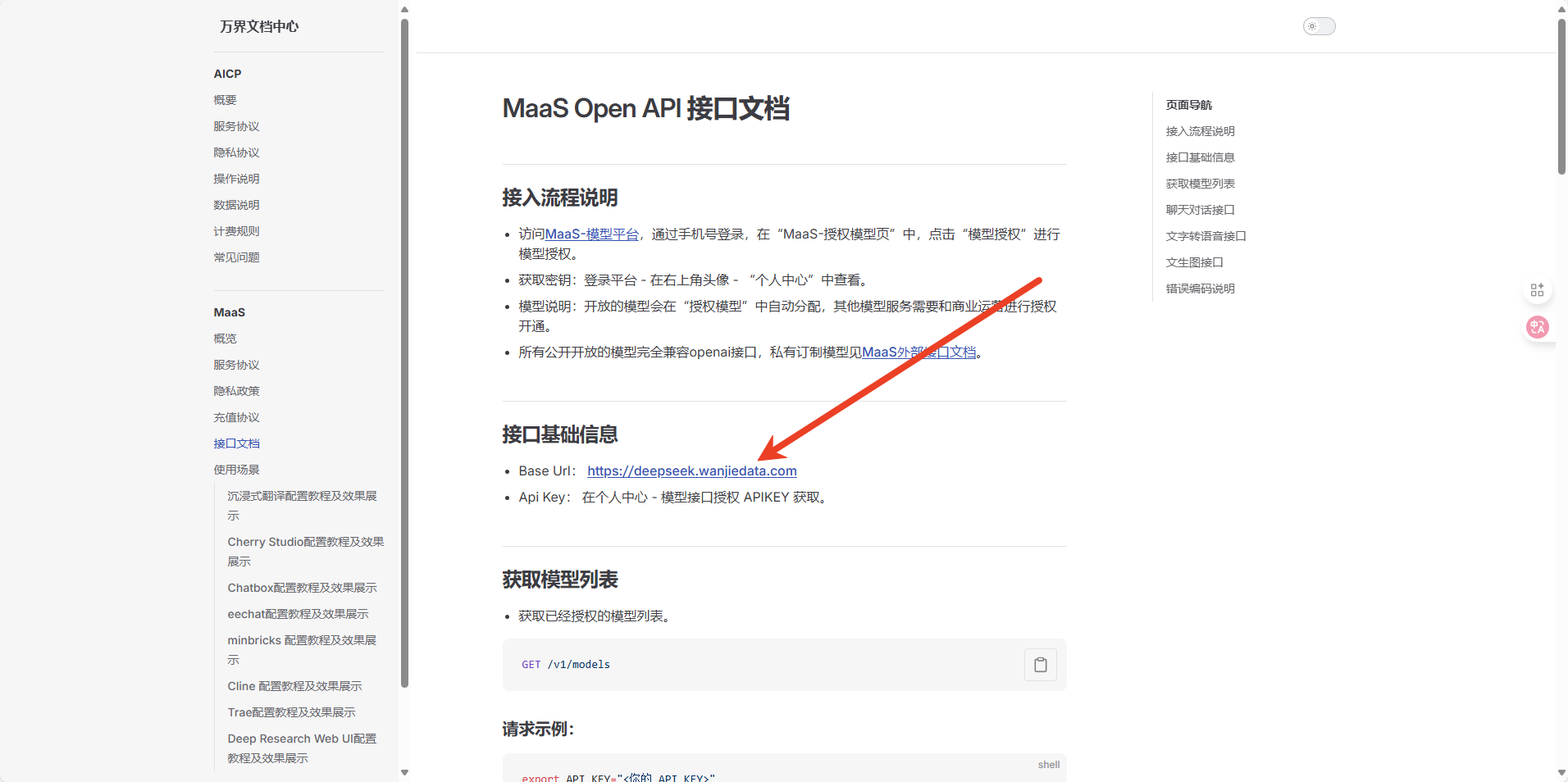Jump to 获取模型列表 in page navigation
Image resolution: width=1568 pixels, height=782 pixels.
coord(1200,184)
